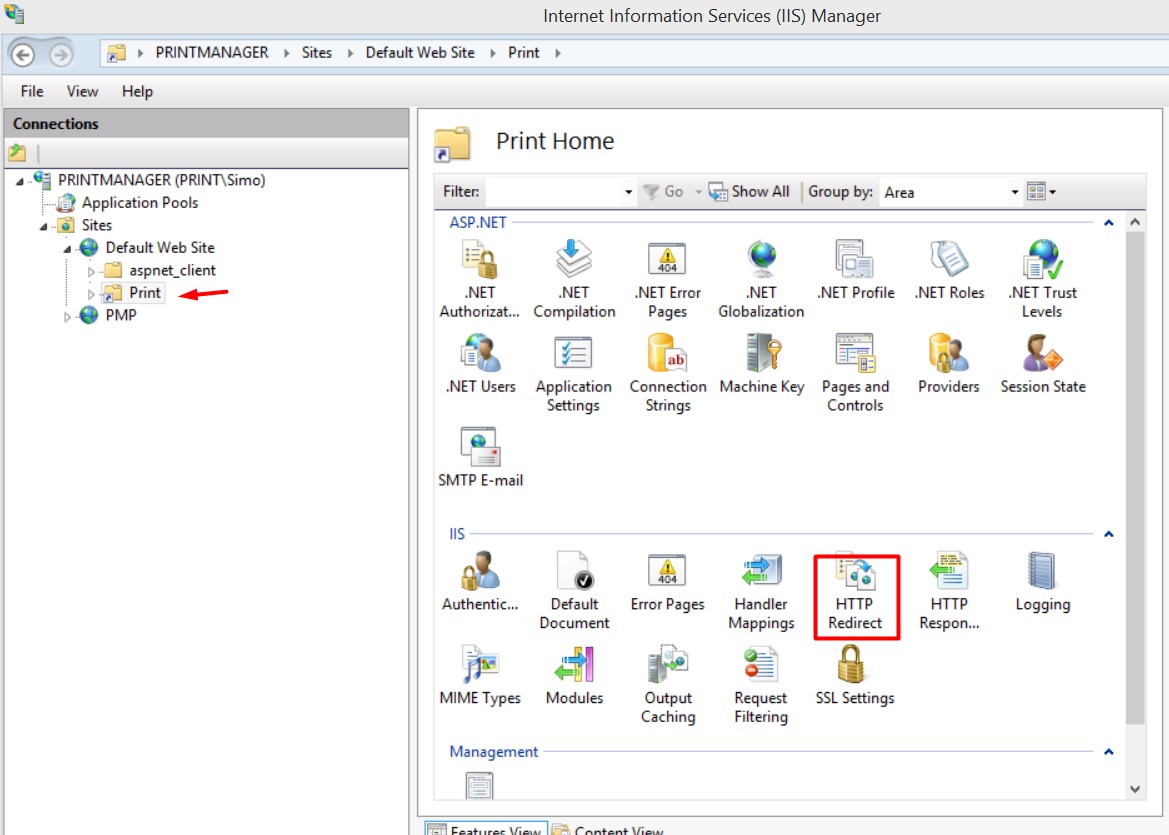Open Connection Strings feature
Screen dimensions: 1169x835
[667, 373]
